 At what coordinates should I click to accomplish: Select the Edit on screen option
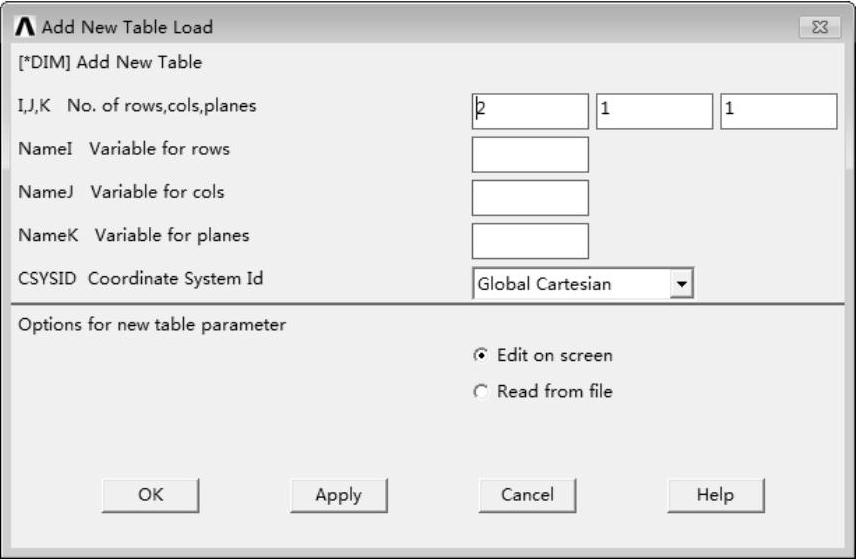482,355
